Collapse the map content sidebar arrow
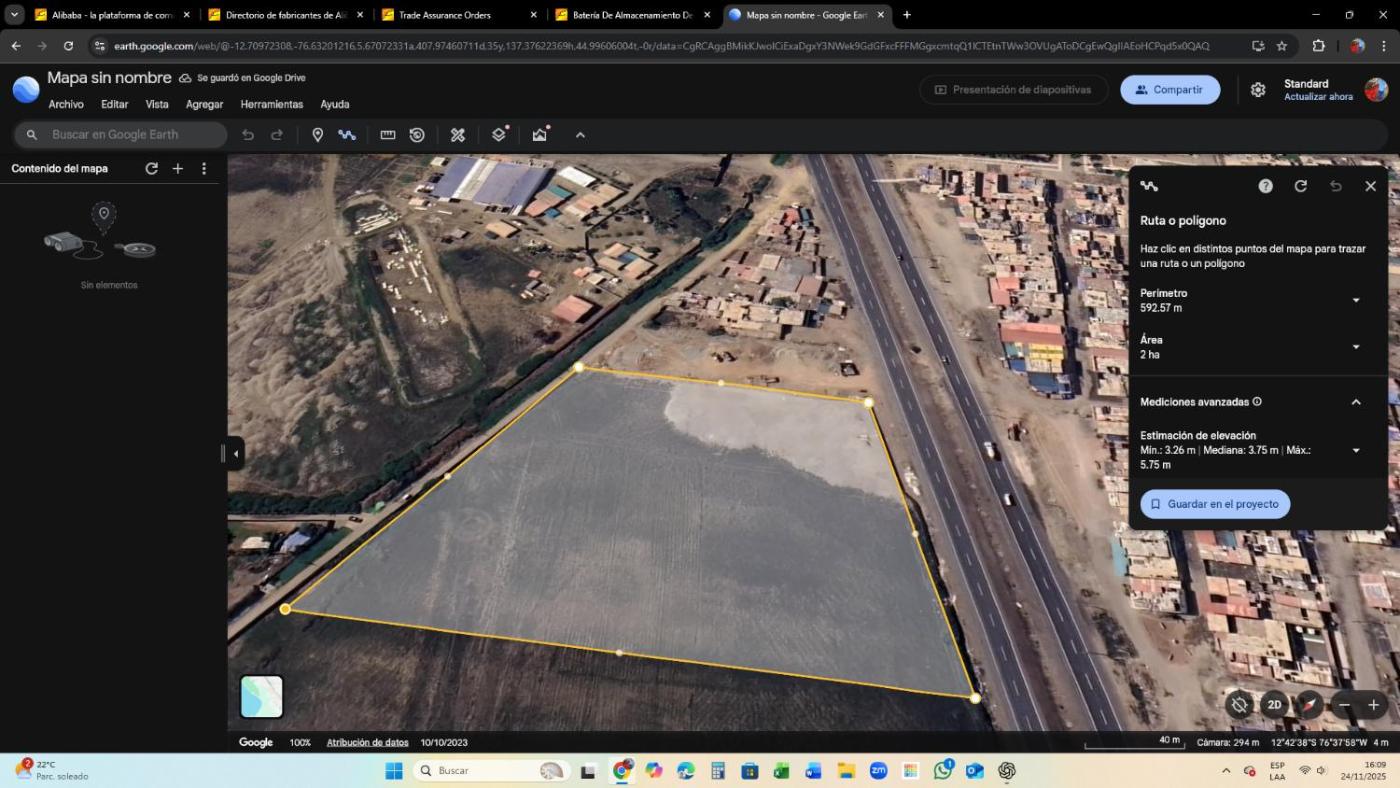 point(235,454)
